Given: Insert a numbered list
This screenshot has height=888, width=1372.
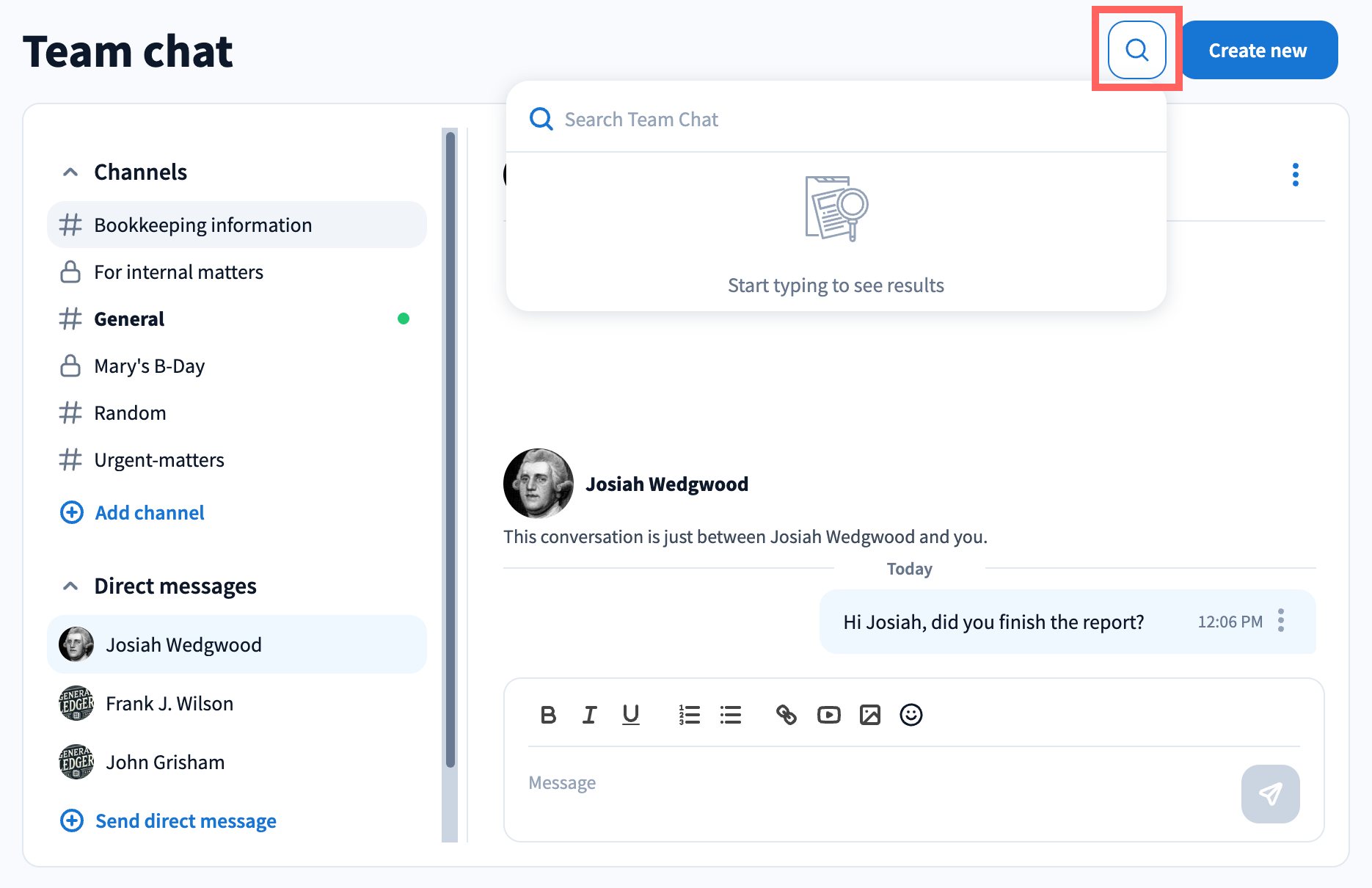Looking at the screenshot, I should tap(689, 715).
